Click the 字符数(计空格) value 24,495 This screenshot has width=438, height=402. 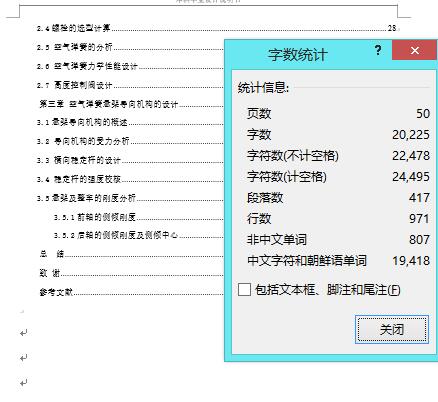click(x=411, y=177)
